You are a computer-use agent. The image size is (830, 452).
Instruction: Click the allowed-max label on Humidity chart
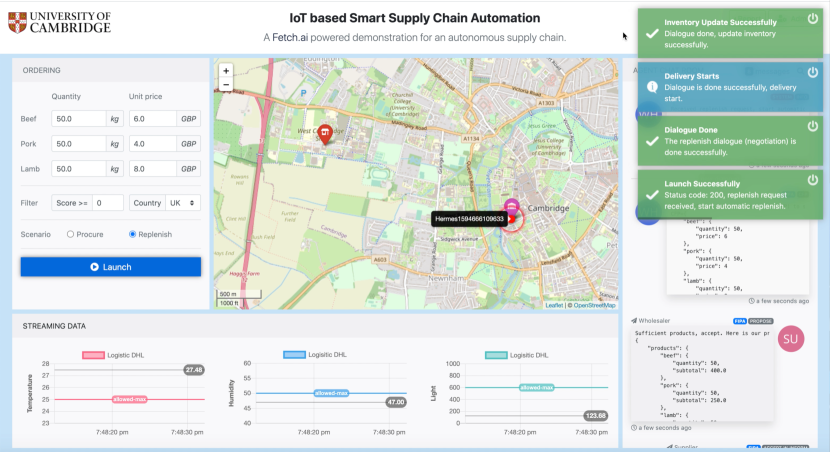331,393
